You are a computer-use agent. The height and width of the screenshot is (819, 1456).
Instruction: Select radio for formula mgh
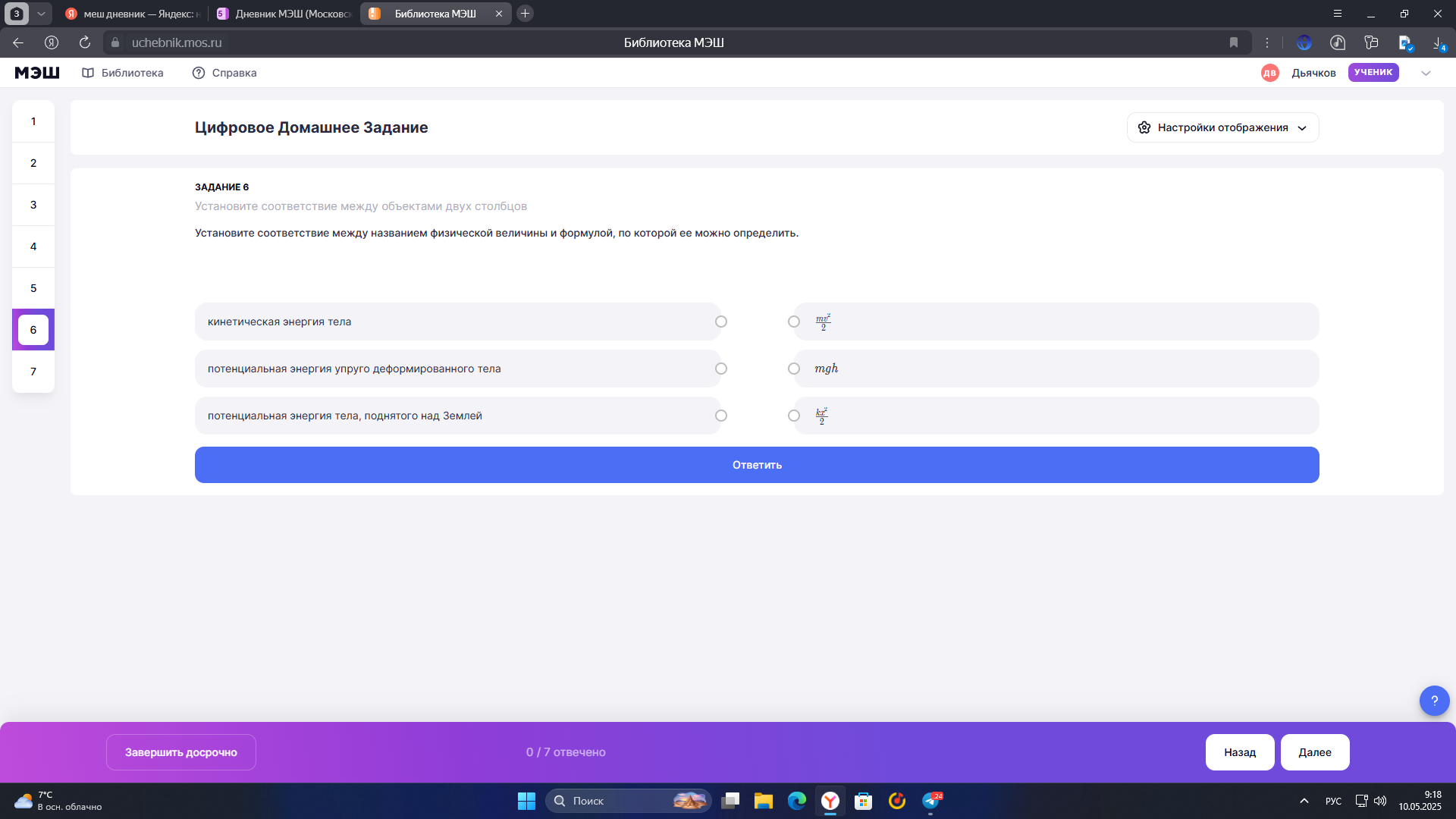794,369
